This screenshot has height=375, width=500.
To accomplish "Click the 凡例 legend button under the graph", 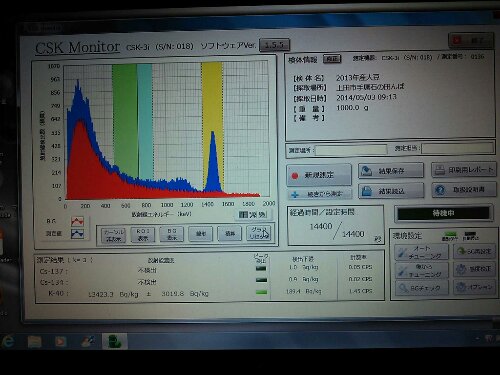I will (x=253, y=215).
